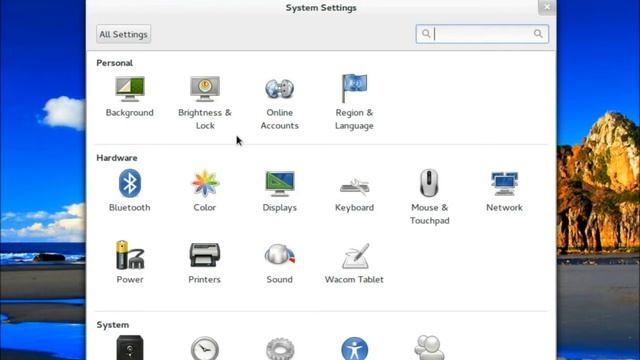Screen dimensions: 640x360
Task: Click the two-people users icon under System
Action: pyautogui.click(x=429, y=348)
